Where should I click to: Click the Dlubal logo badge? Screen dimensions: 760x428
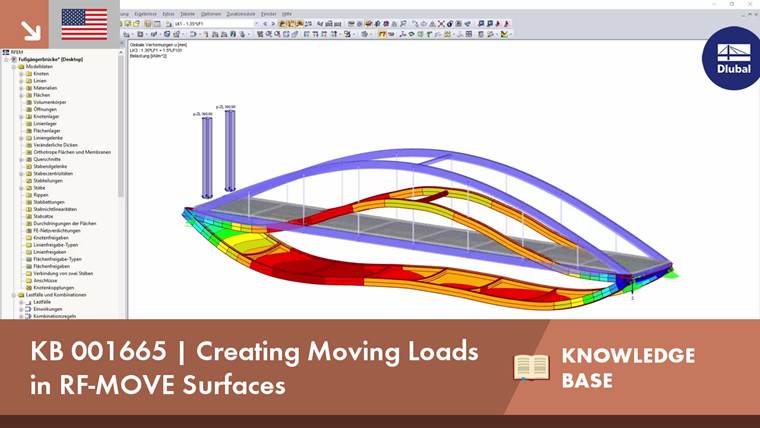pos(732,59)
